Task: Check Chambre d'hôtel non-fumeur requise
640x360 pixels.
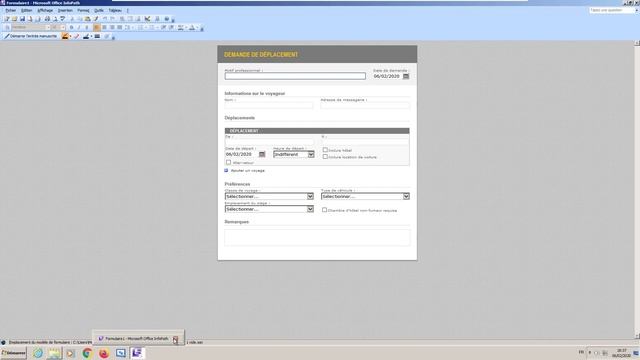Action: click(324, 210)
